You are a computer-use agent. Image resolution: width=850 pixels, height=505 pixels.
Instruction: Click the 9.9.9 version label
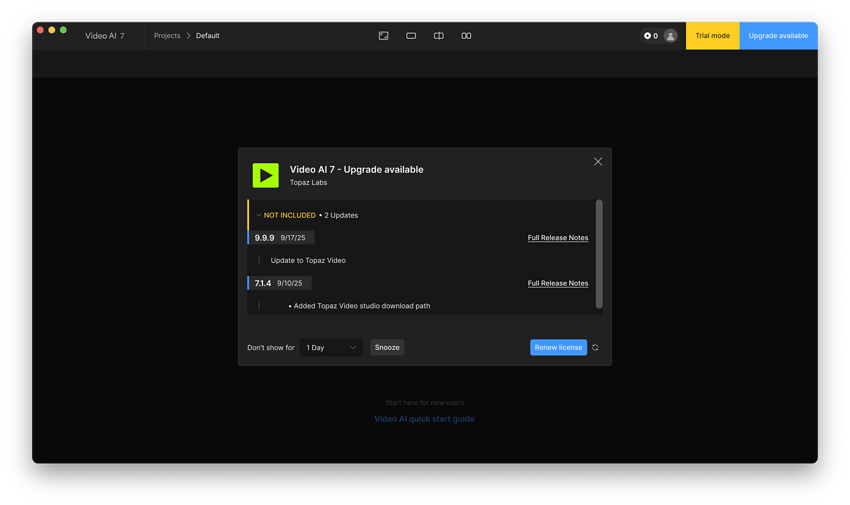pos(265,238)
